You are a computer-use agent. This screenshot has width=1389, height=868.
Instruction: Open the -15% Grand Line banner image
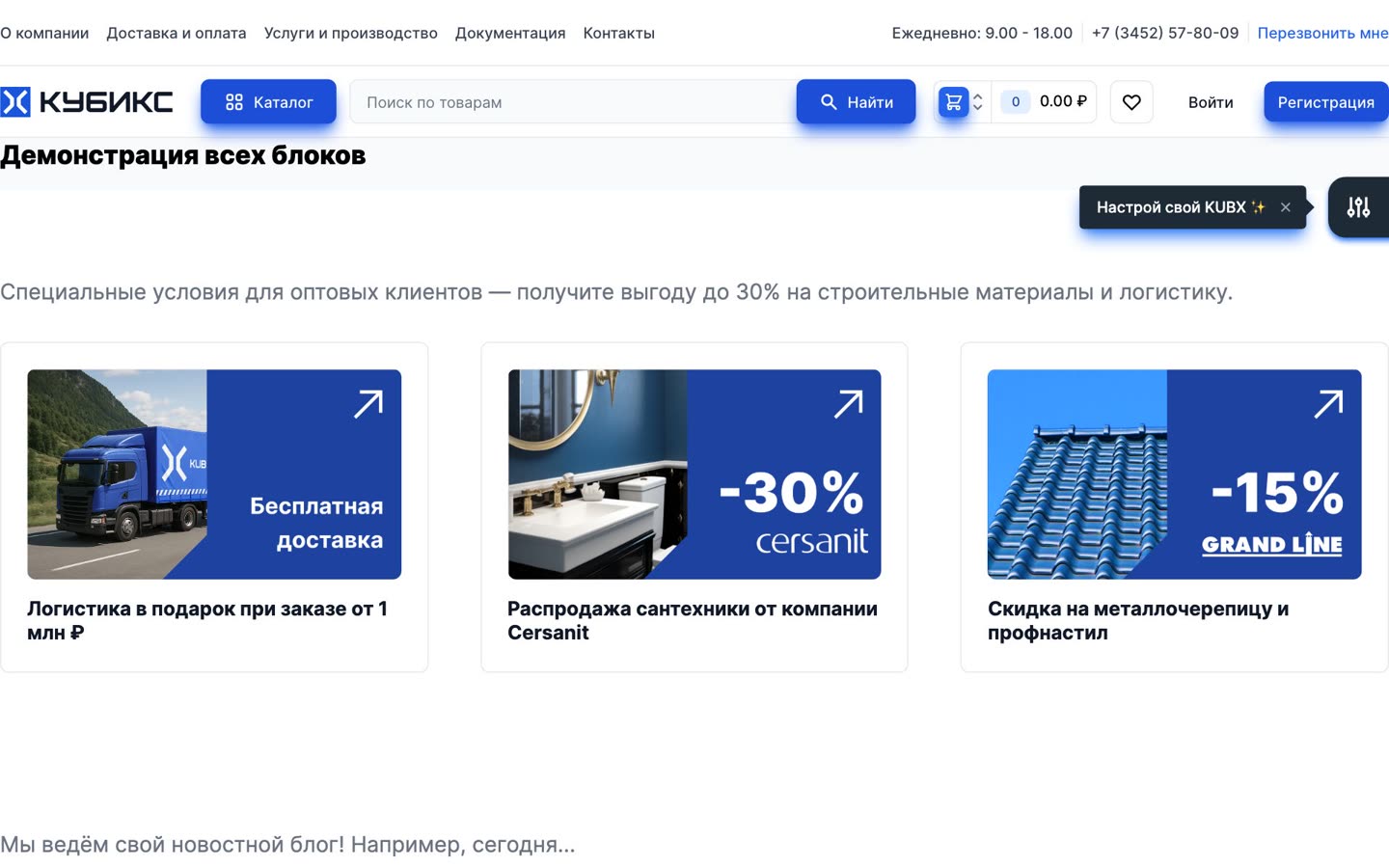(1174, 475)
